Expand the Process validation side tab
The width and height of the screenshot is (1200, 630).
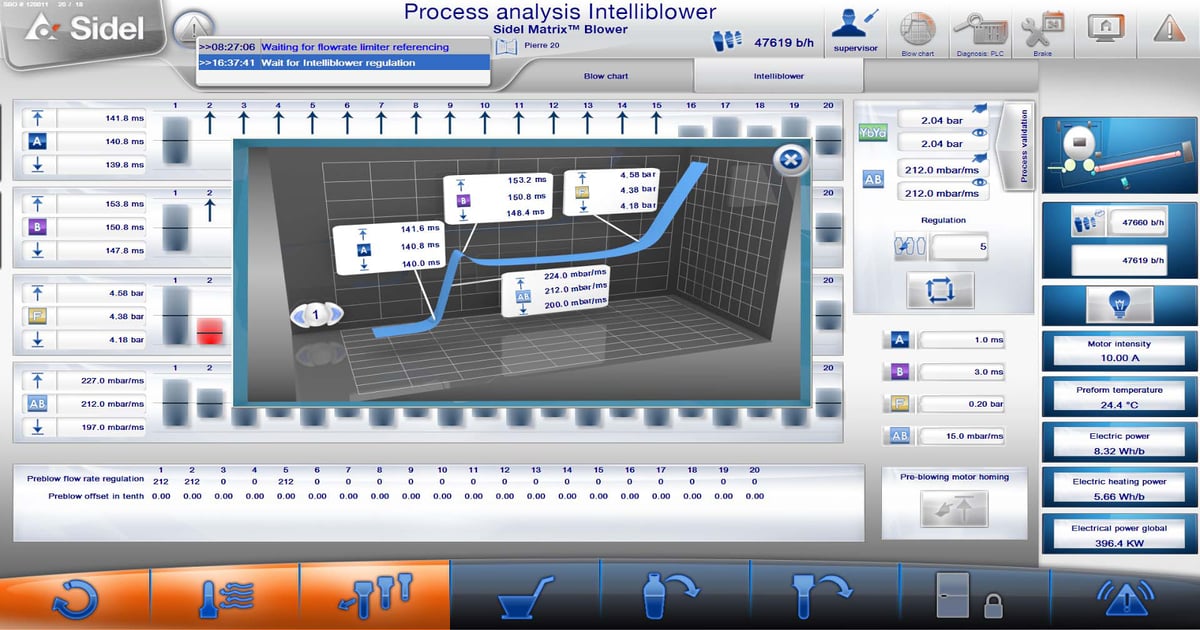(1019, 147)
